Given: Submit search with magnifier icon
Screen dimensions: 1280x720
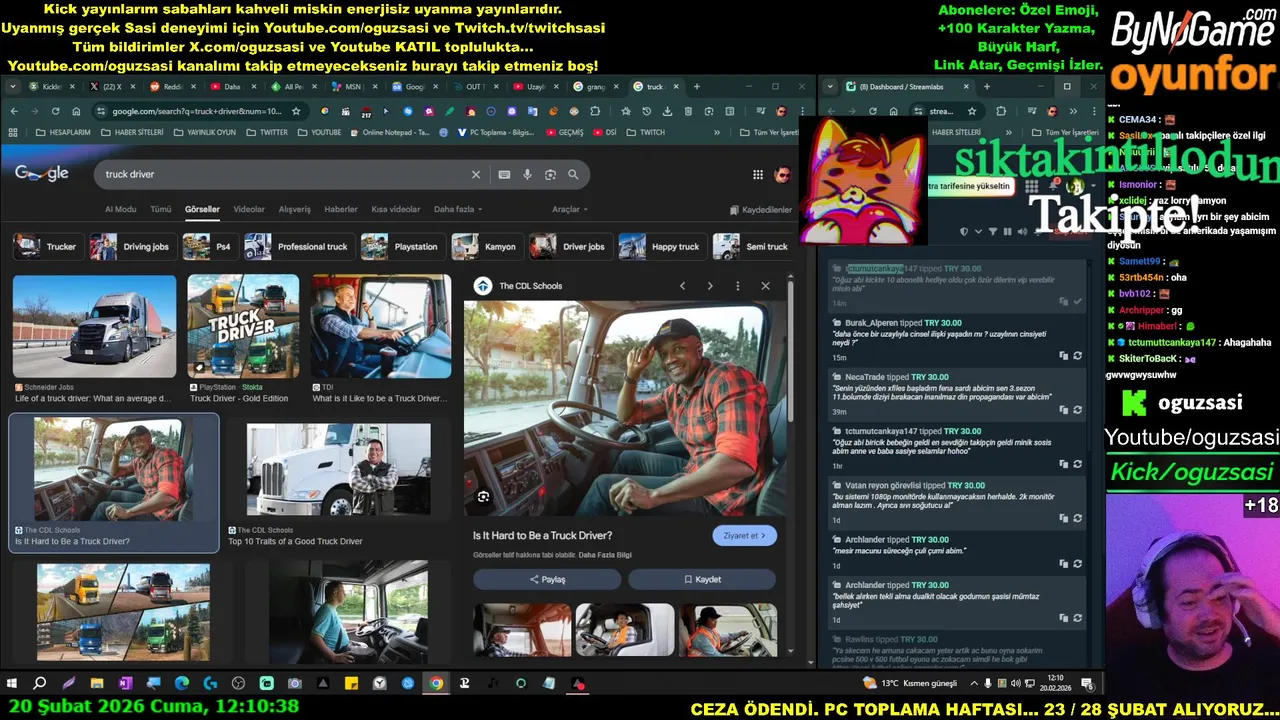Looking at the screenshot, I should click(x=573, y=174).
